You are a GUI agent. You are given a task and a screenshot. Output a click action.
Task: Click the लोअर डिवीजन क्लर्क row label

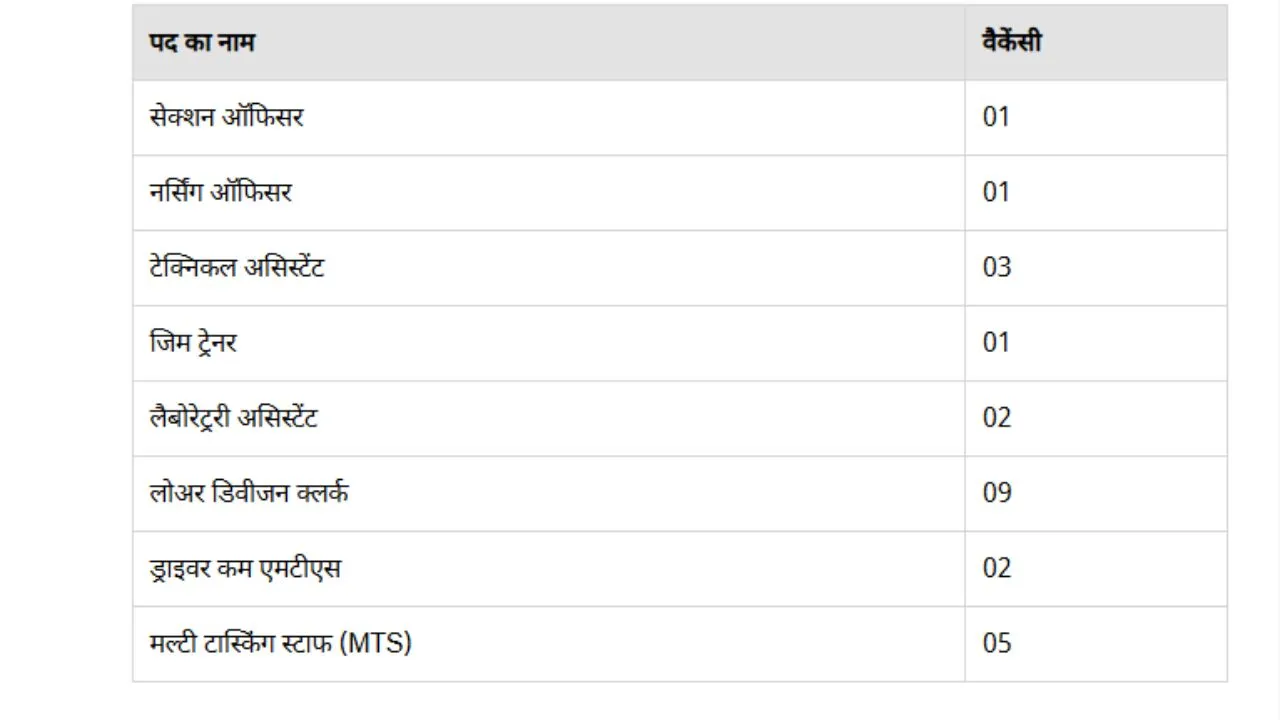[249, 493]
